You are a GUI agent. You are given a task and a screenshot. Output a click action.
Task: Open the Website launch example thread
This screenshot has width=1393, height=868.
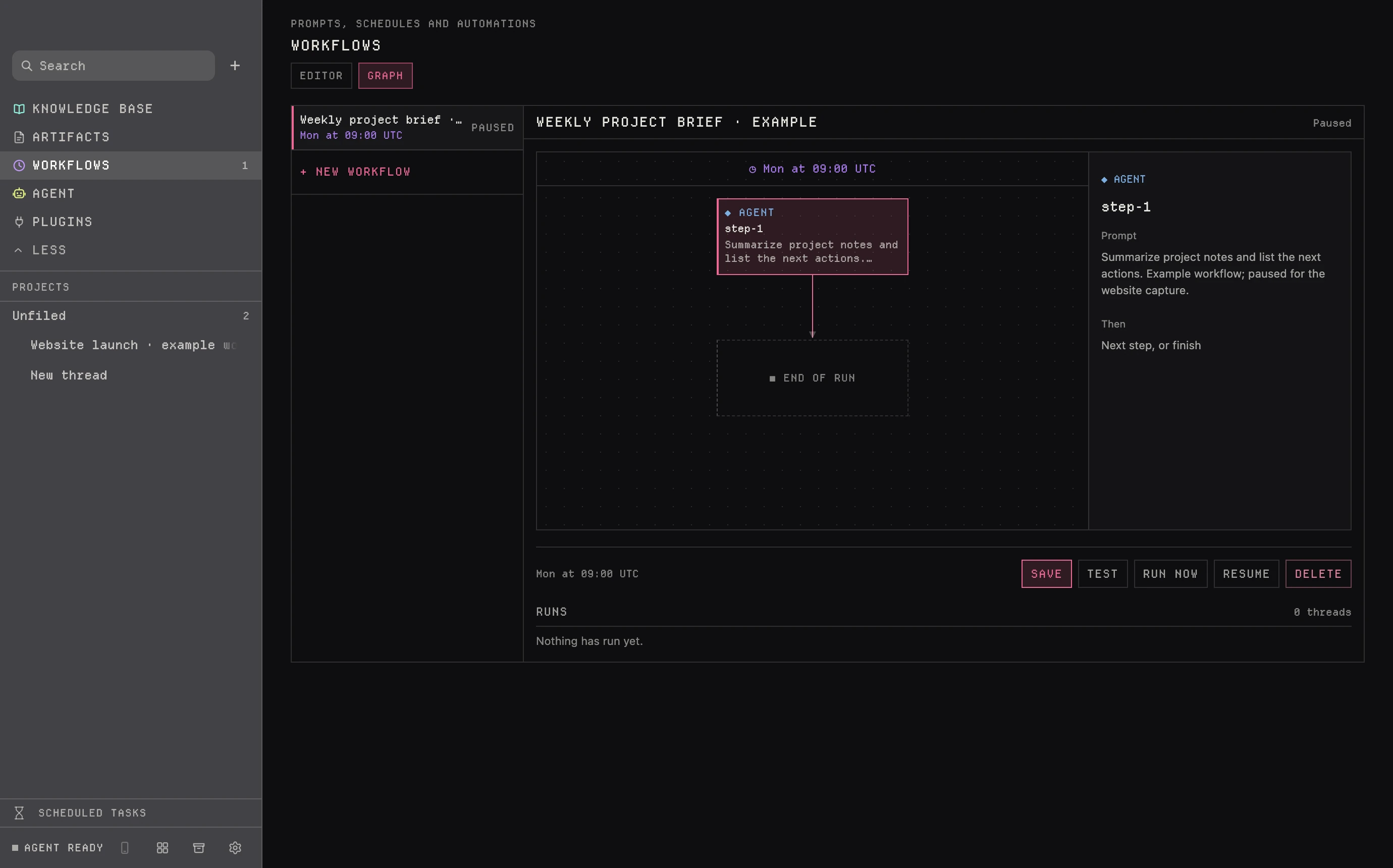133,345
